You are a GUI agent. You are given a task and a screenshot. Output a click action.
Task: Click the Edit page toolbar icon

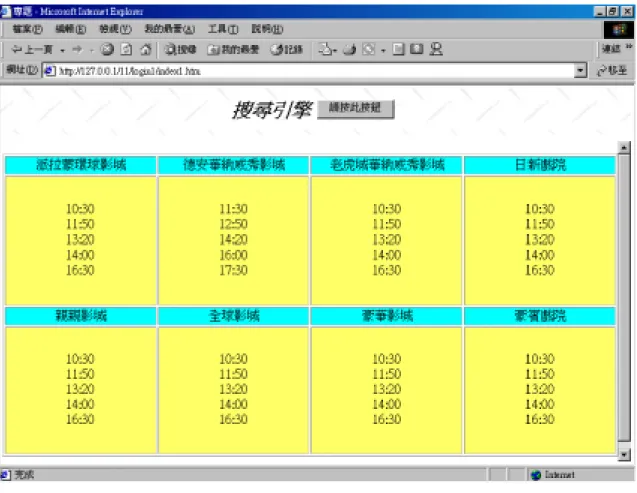[x=368, y=50]
